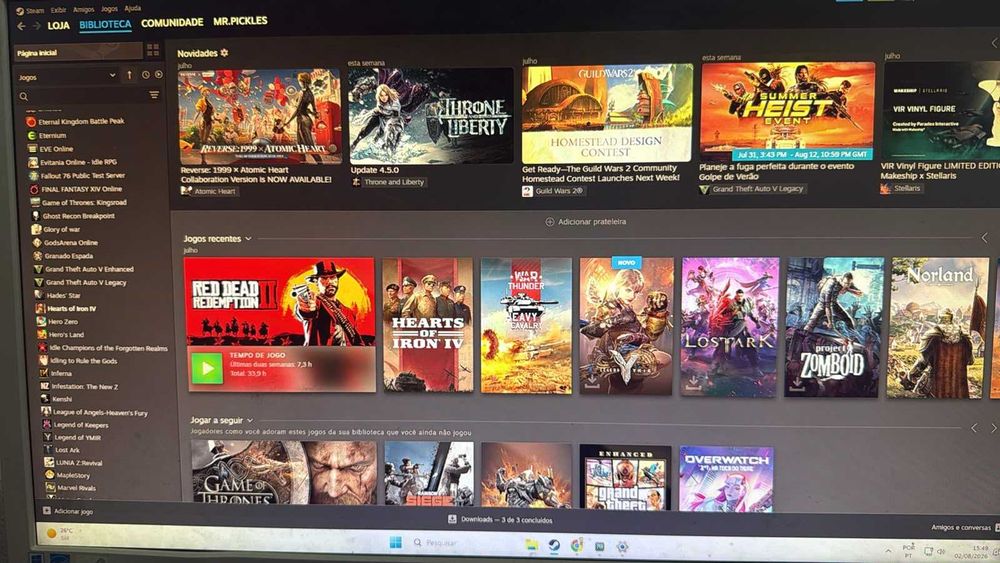This screenshot has width=1000, height=563.
Task: Expand Jogos recentes shelf dropdown
Action: (248, 238)
